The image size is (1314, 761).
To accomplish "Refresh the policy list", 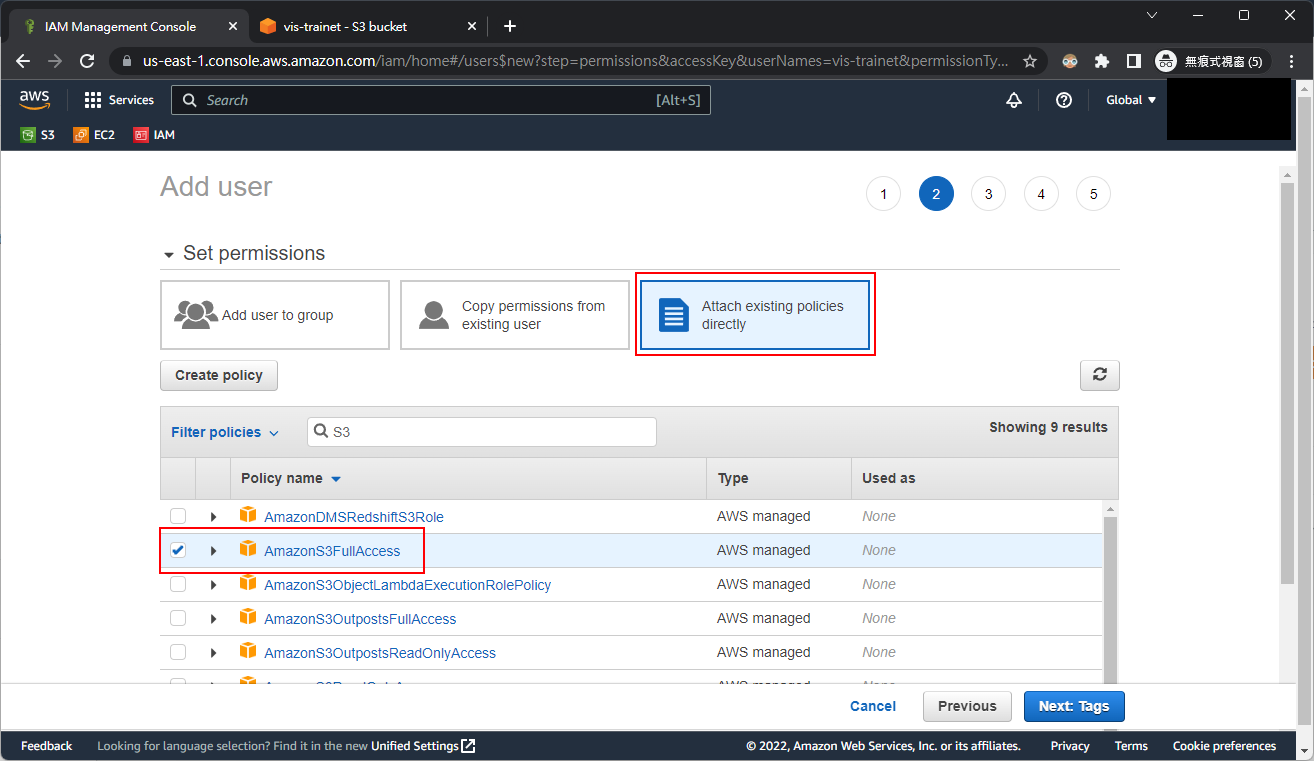I will pyautogui.click(x=1099, y=375).
